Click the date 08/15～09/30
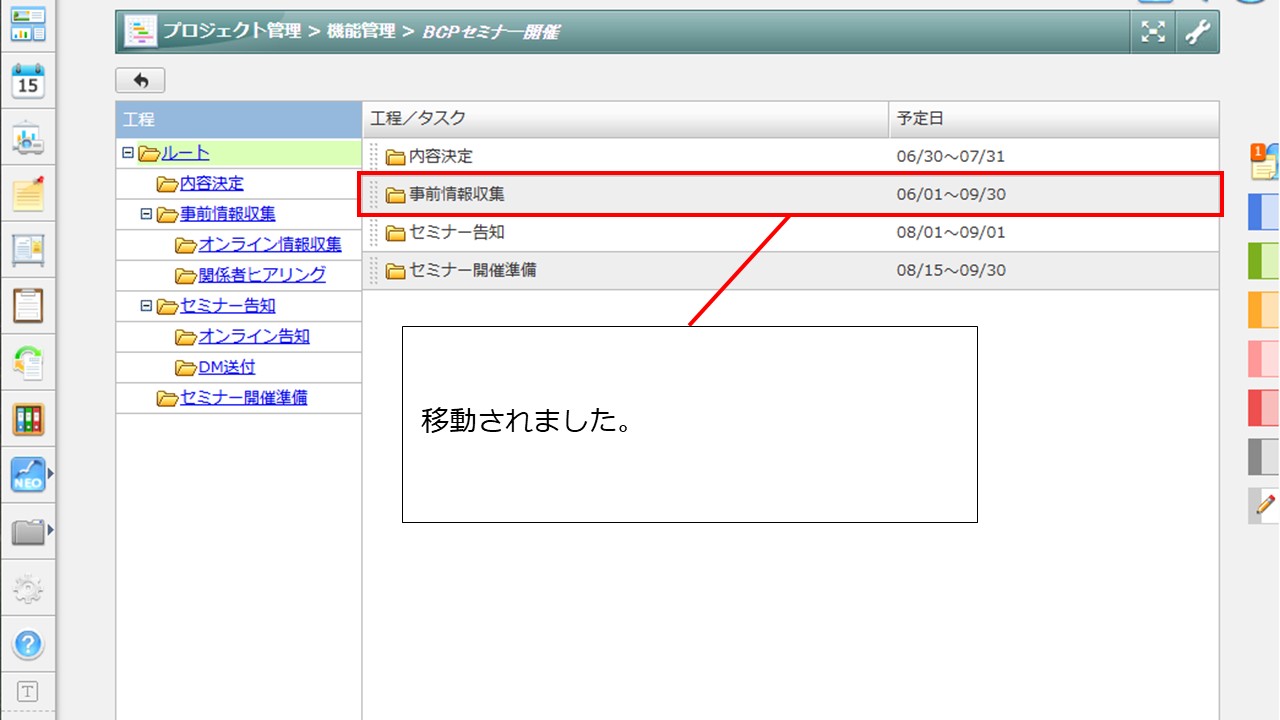Viewport: 1280px width, 720px height. [x=951, y=271]
